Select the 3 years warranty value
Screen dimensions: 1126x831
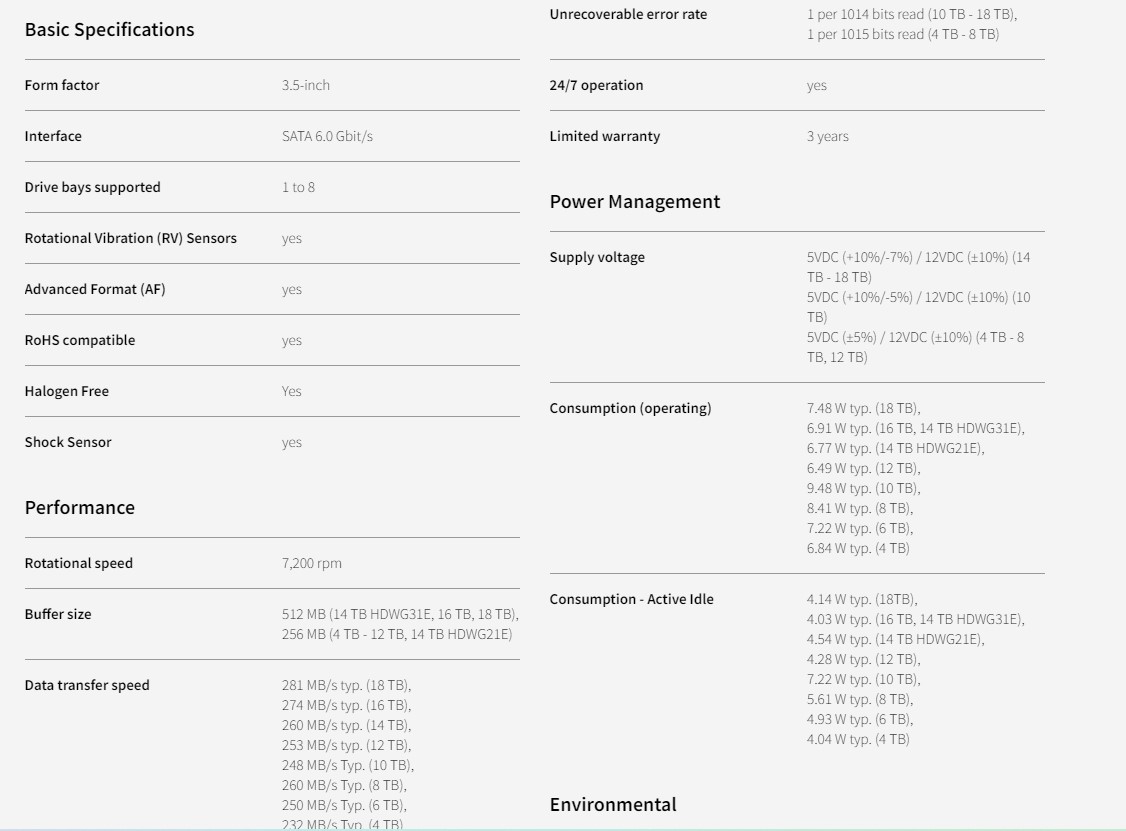click(827, 136)
